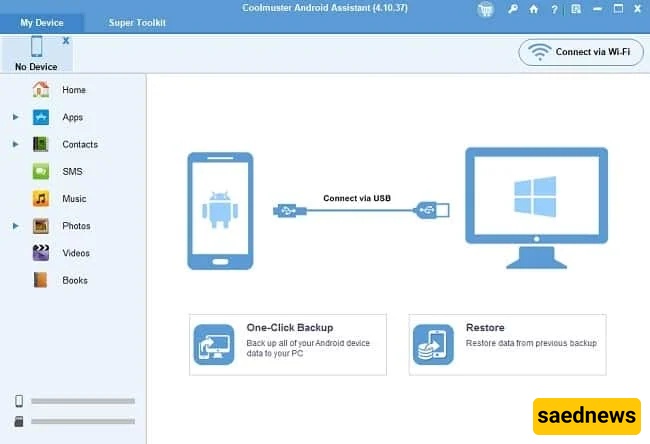Click the Music note icon
This screenshot has height=444, width=650.
pyautogui.click(x=41, y=199)
